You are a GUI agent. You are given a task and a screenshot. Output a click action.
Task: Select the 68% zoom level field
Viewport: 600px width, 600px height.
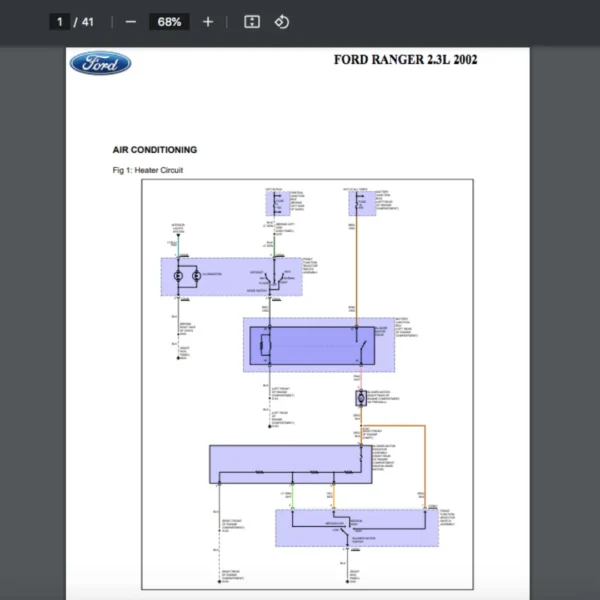click(x=168, y=22)
